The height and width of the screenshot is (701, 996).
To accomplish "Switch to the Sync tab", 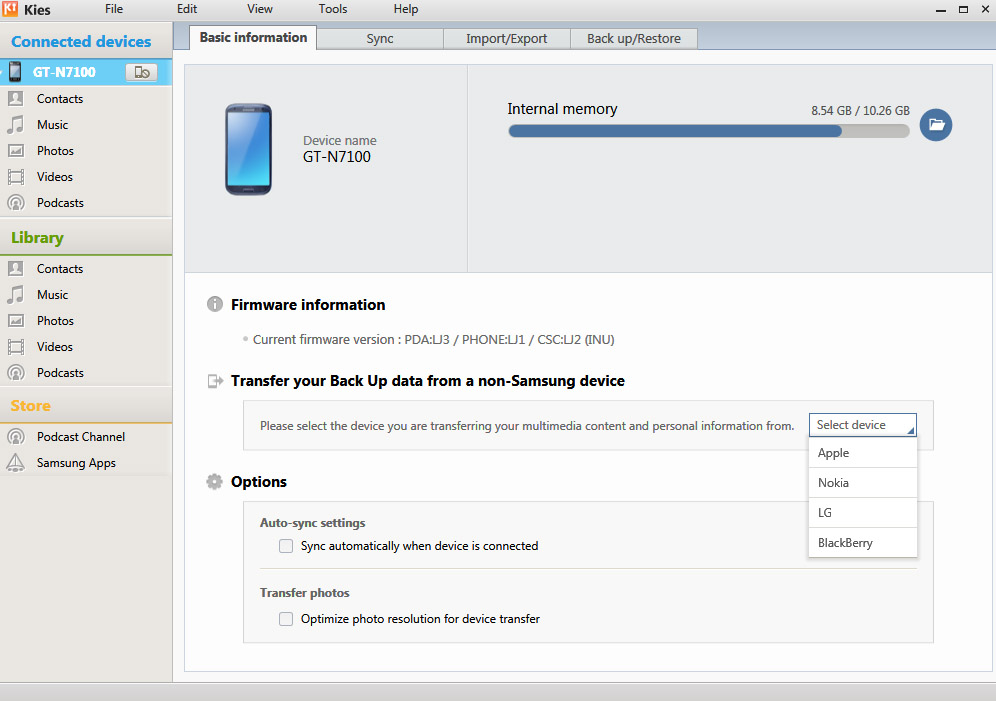I will coord(380,39).
